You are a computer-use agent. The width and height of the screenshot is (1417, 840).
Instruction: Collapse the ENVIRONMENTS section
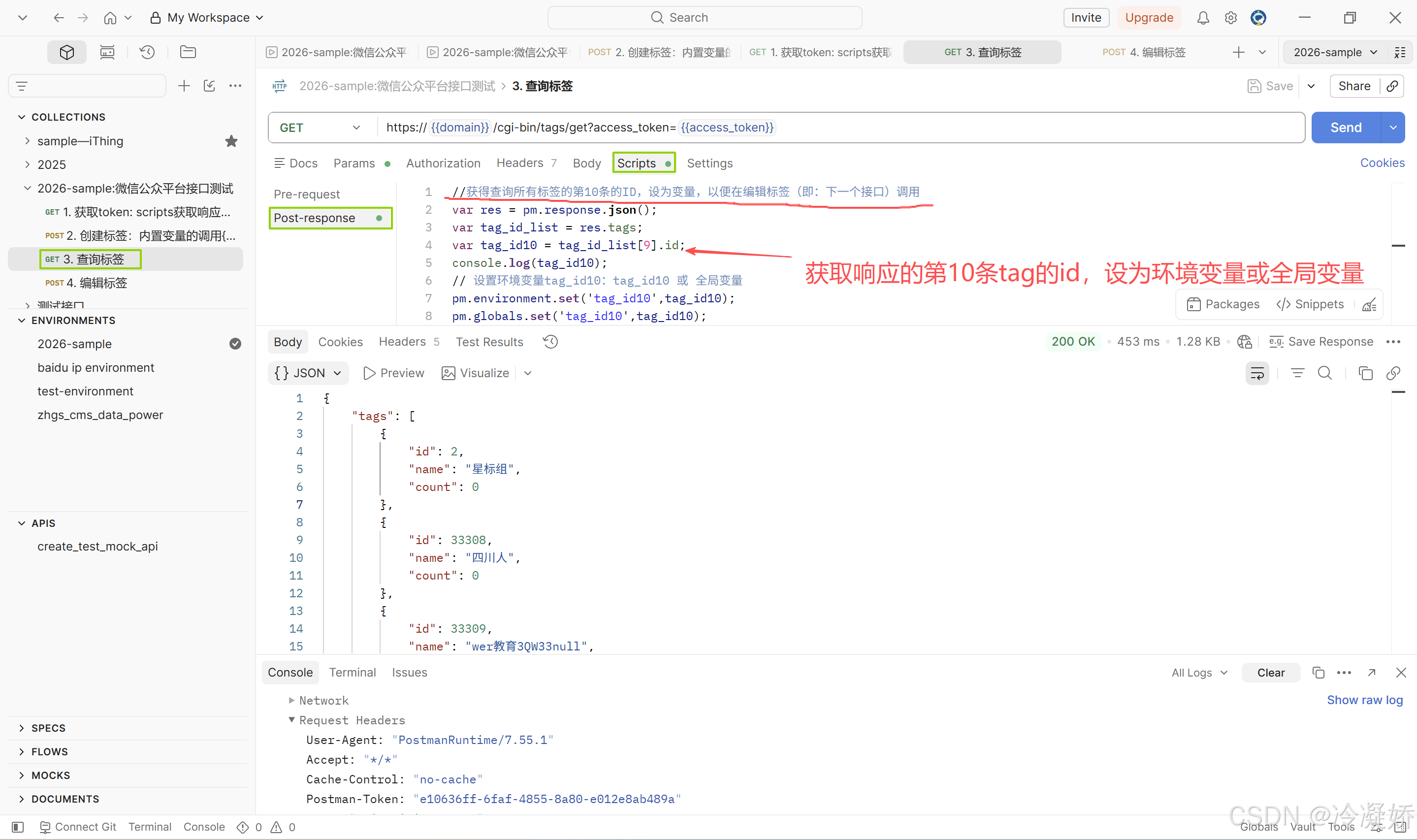[x=22, y=320]
